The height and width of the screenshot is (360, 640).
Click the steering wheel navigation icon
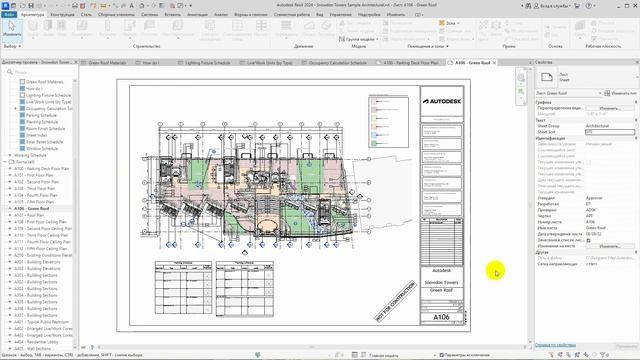coord(521,78)
